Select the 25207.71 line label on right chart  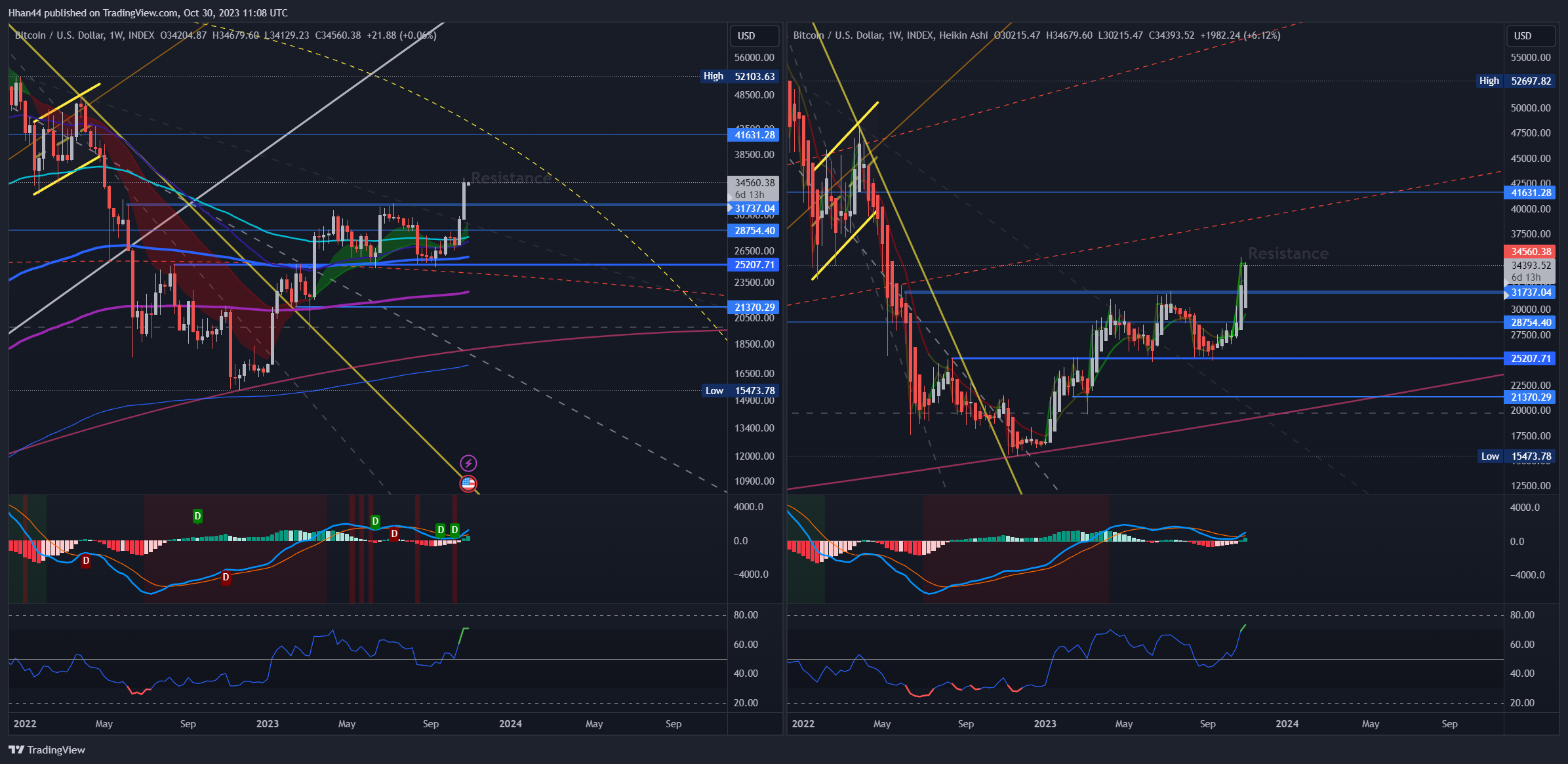point(1531,359)
